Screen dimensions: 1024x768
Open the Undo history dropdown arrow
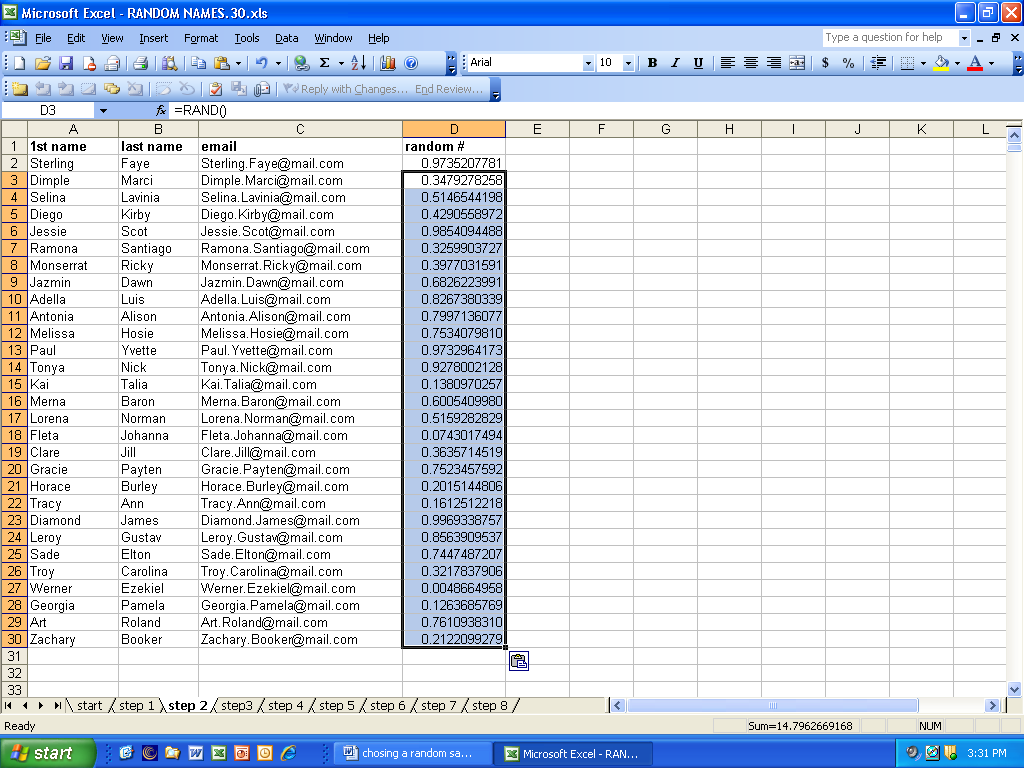[278, 63]
